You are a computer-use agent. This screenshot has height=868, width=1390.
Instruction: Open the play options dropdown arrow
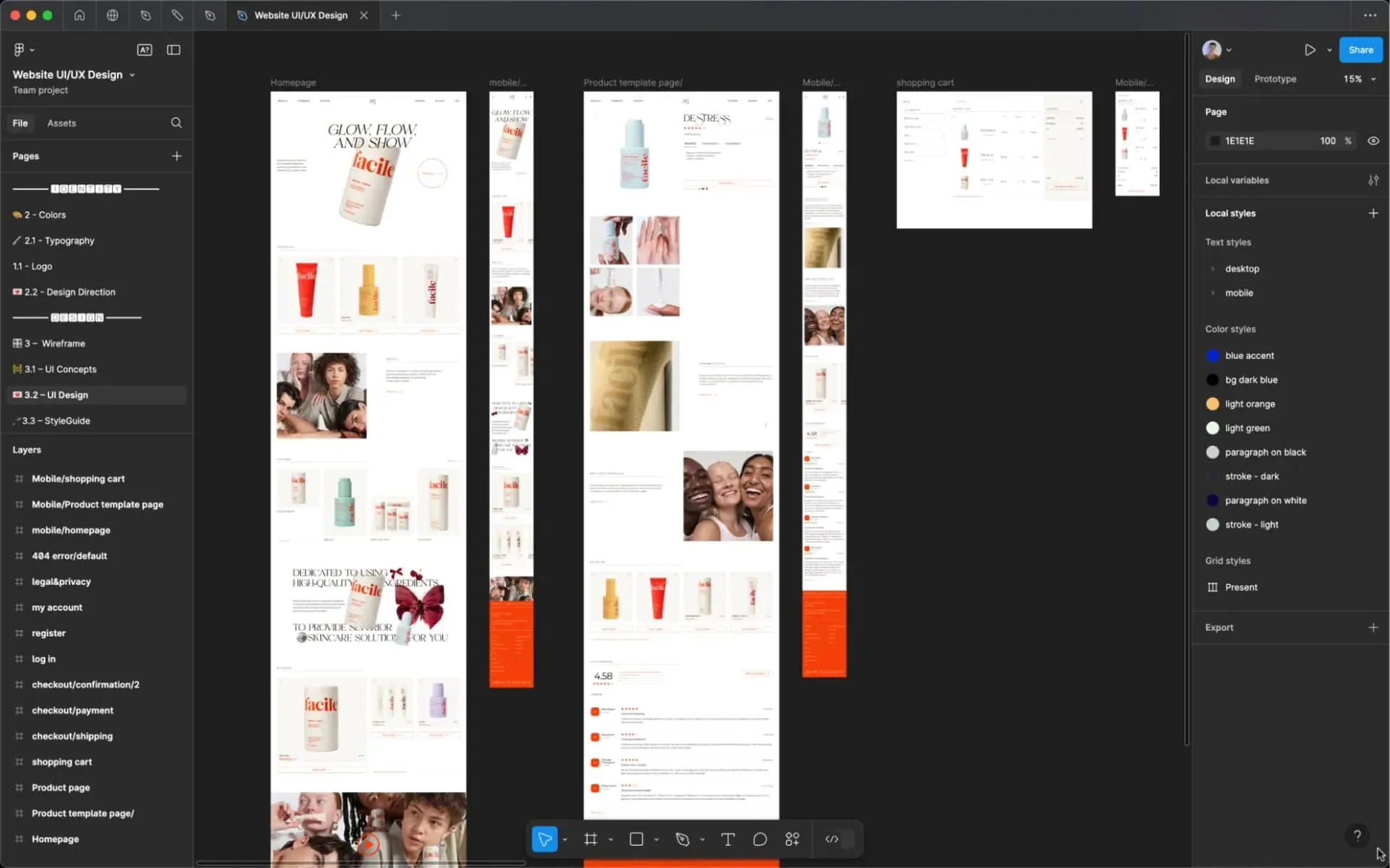tap(1329, 50)
